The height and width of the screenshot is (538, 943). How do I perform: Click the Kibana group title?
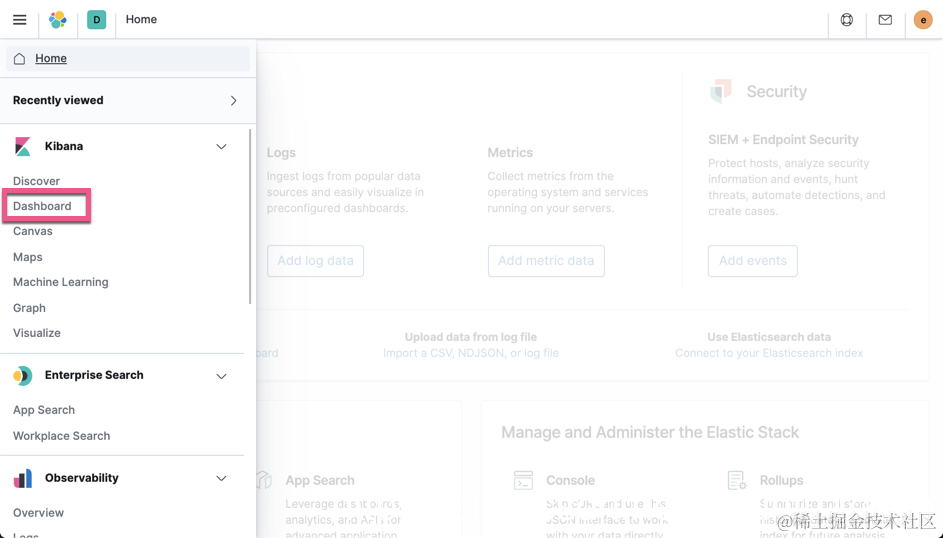[64, 147]
